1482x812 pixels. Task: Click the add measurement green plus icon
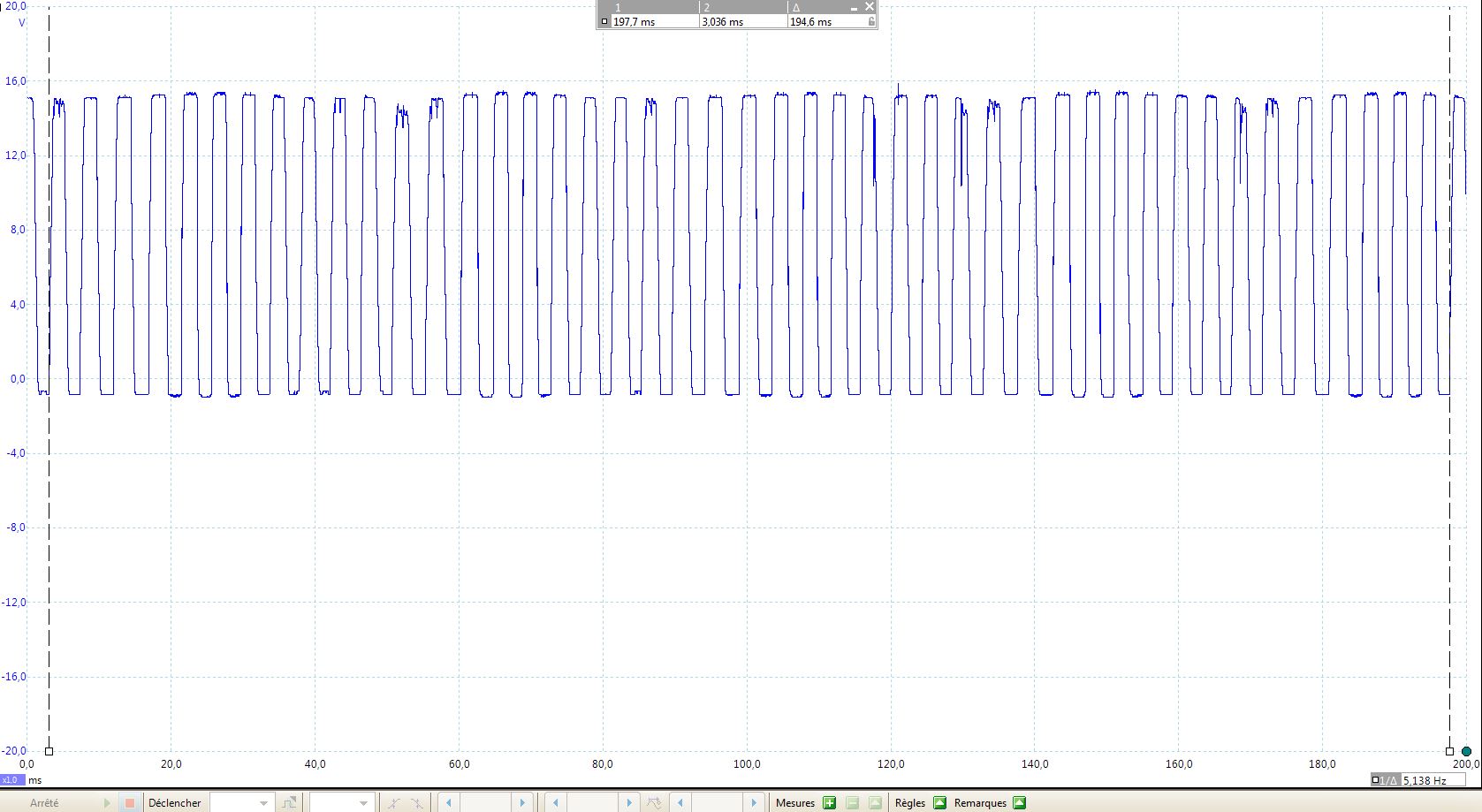829,803
